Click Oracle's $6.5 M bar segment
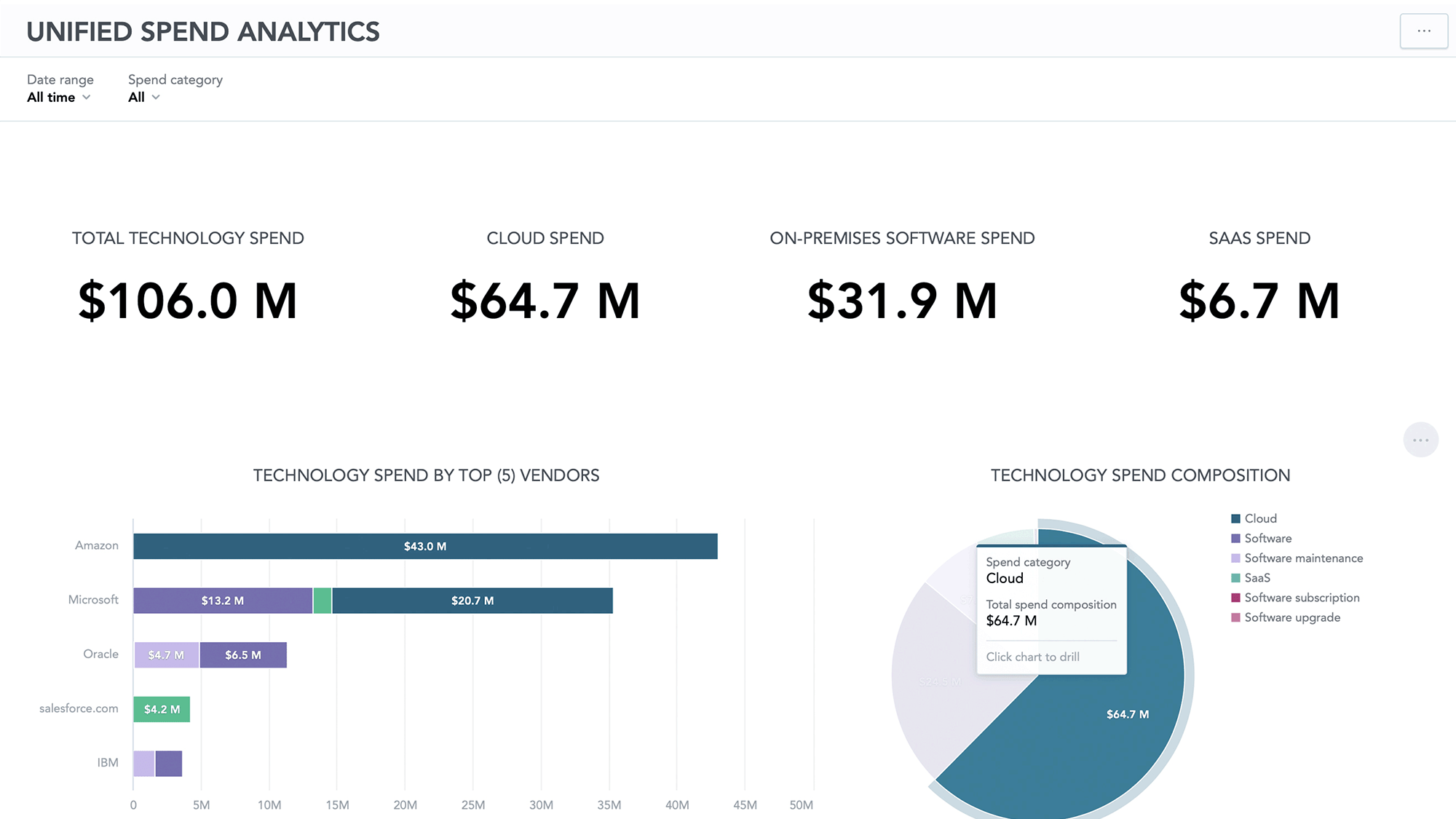The image size is (1456, 819). coord(243,655)
